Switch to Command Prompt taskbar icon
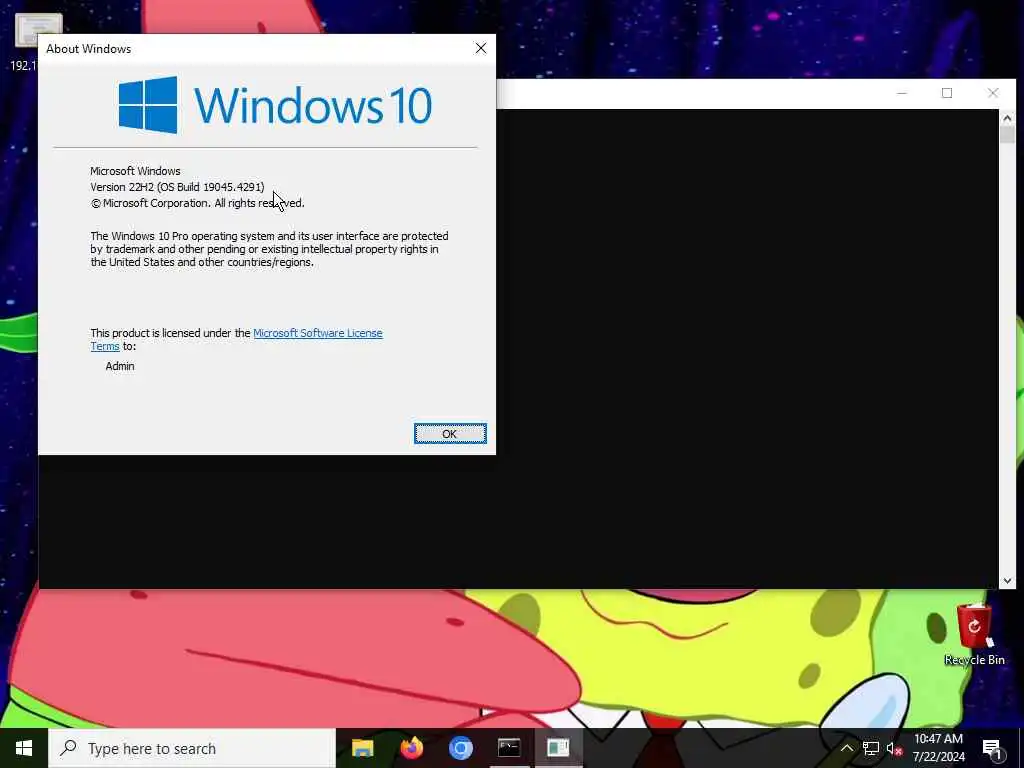1024x768 pixels. pos(509,748)
